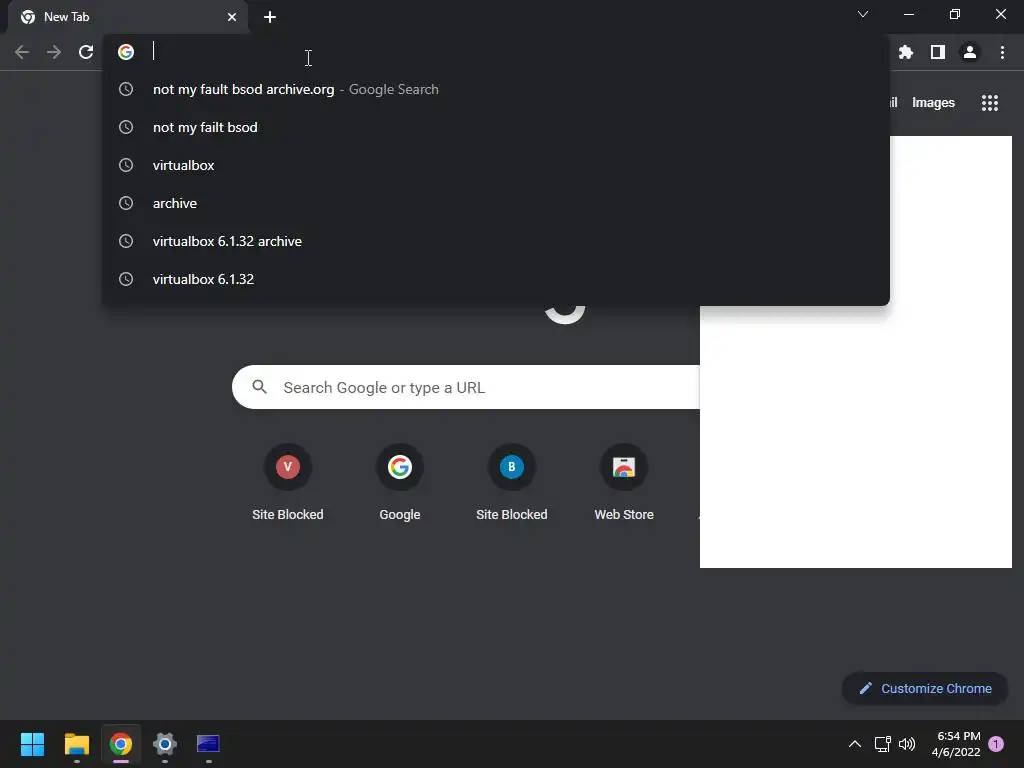The height and width of the screenshot is (768, 1024).
Task: Click the 'Search Google or type a URL' box
Action: pyautogui.click(x=466, y=387)
